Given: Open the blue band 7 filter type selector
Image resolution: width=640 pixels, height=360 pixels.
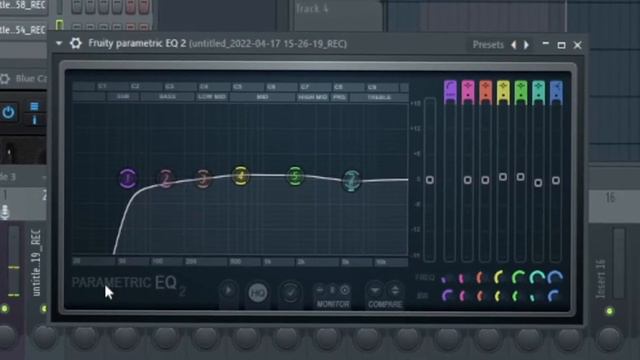Looking at the screenshot, I should [x=556, y=91].
